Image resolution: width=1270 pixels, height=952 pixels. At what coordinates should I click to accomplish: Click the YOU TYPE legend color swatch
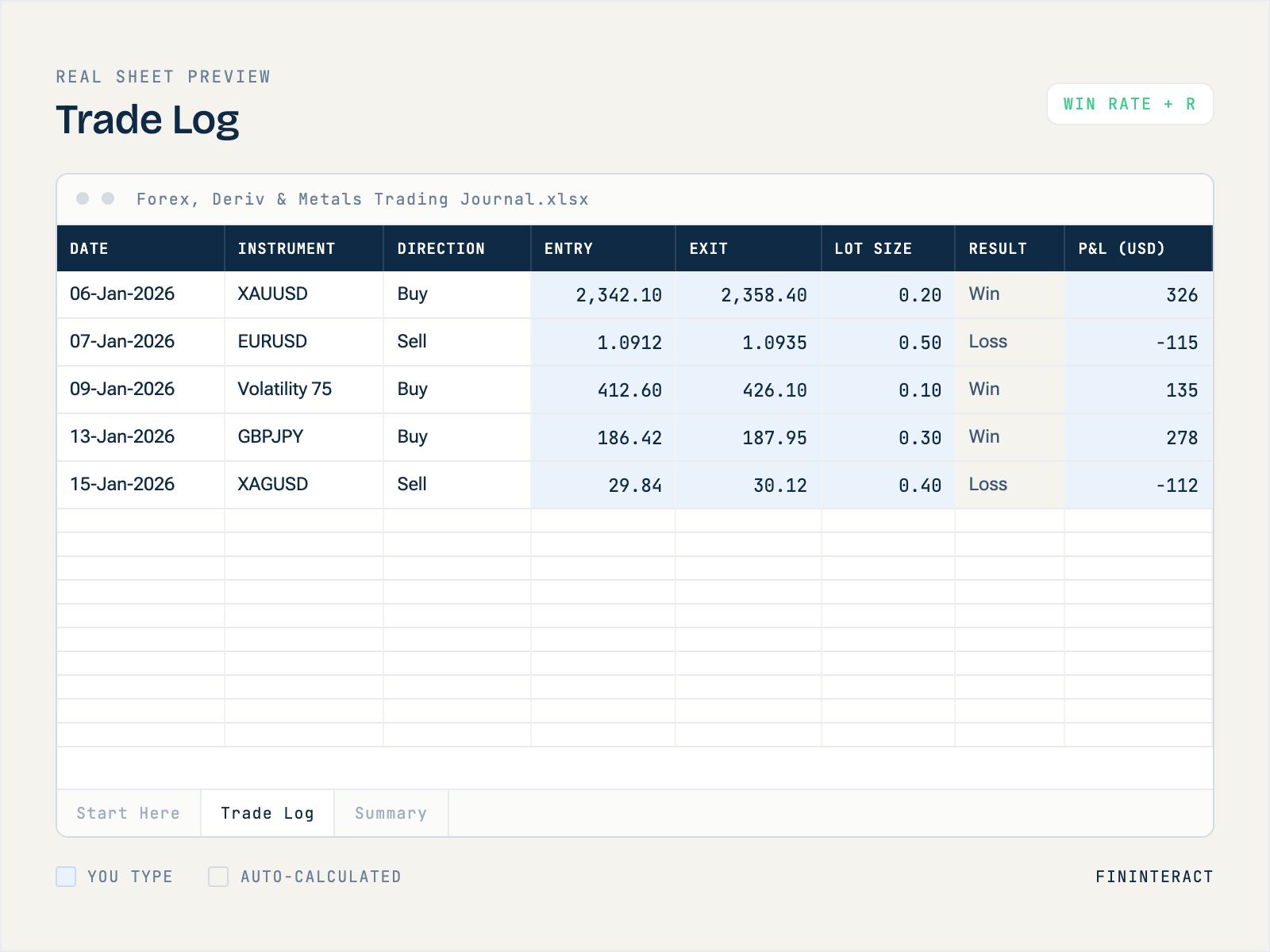pyautogui.click(x=66, y=877)
